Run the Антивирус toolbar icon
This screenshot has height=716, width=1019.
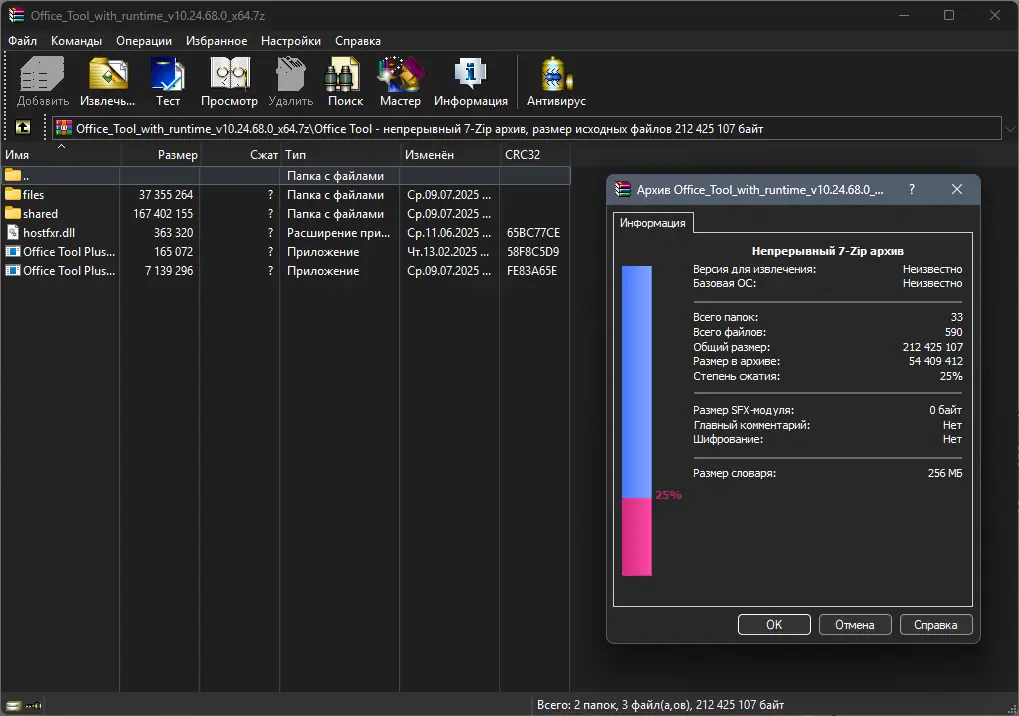(555, 80)
